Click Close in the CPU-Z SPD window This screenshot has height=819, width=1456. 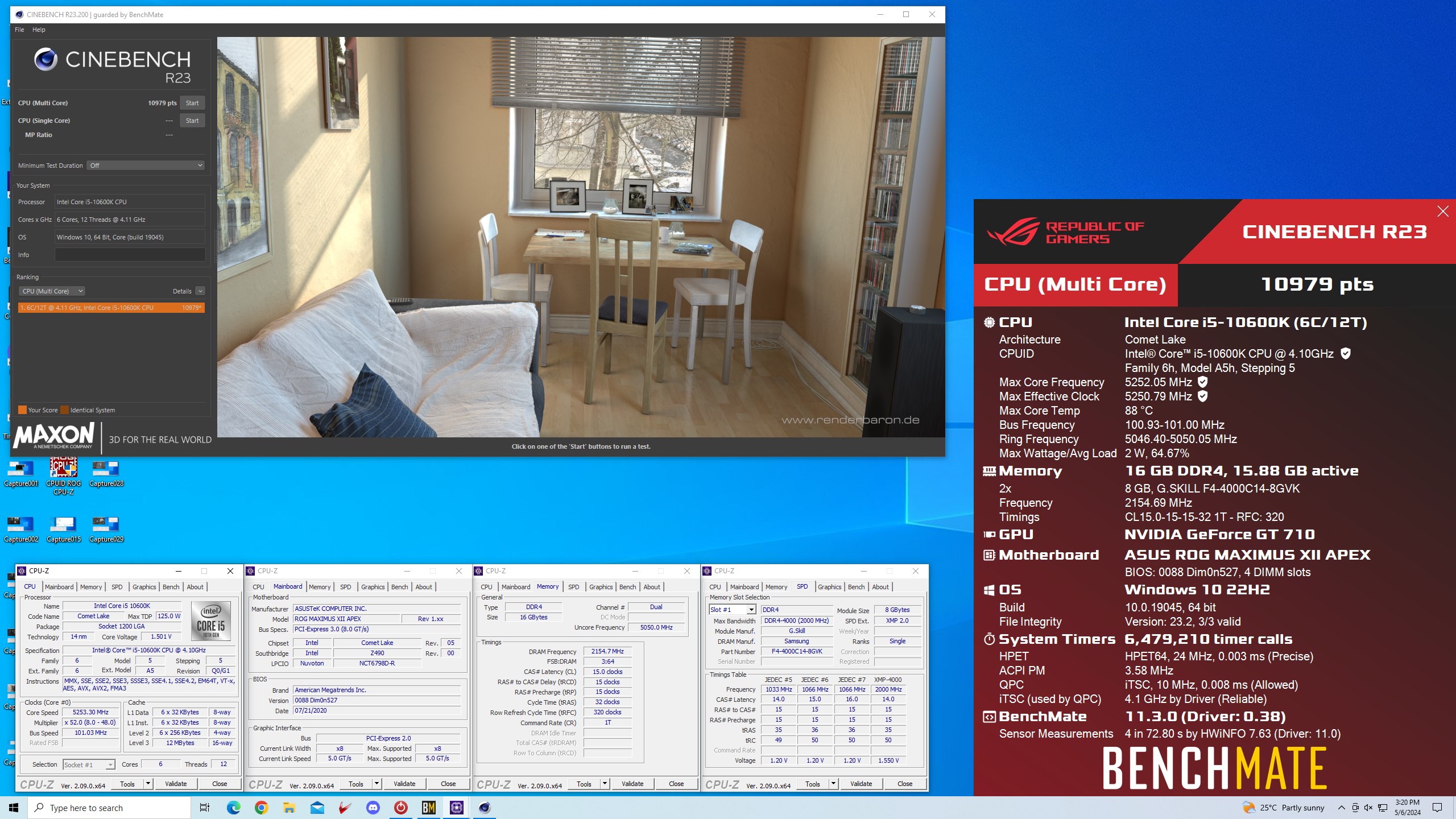coord(905,784)
